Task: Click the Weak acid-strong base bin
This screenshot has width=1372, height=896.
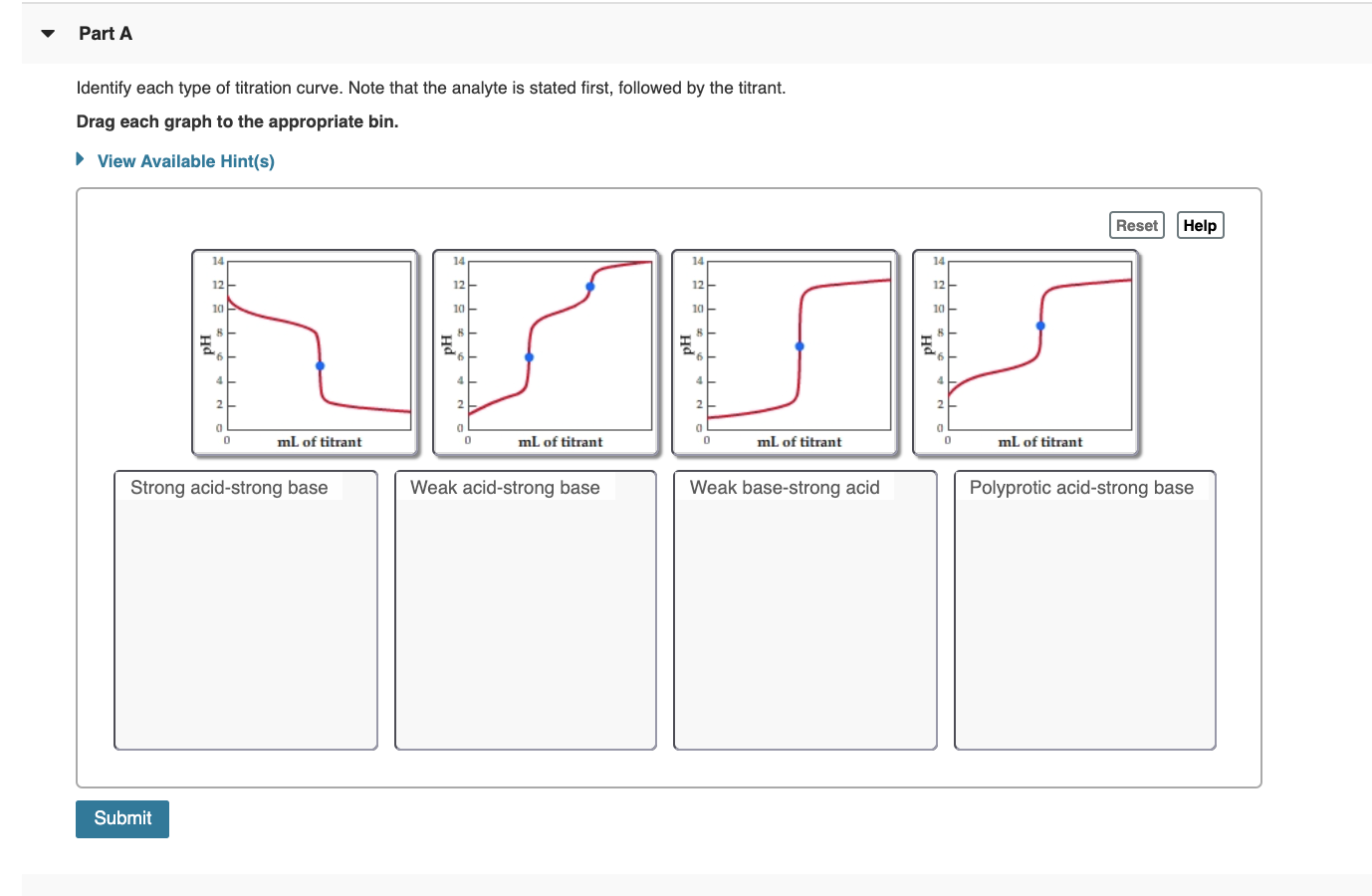Action: pos(525,609)
